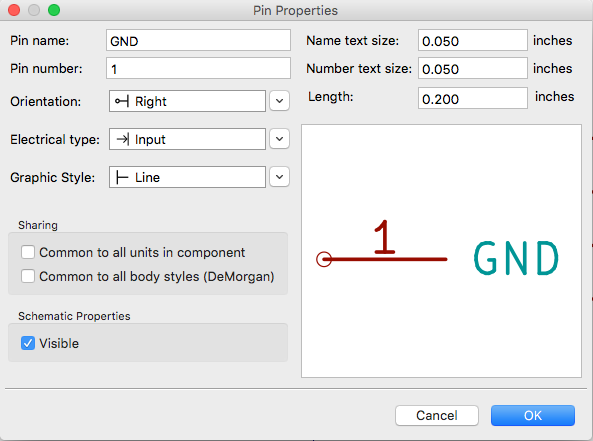Click the pin number 1 in preview
This screenshot has height=441, width=593.
385,237
